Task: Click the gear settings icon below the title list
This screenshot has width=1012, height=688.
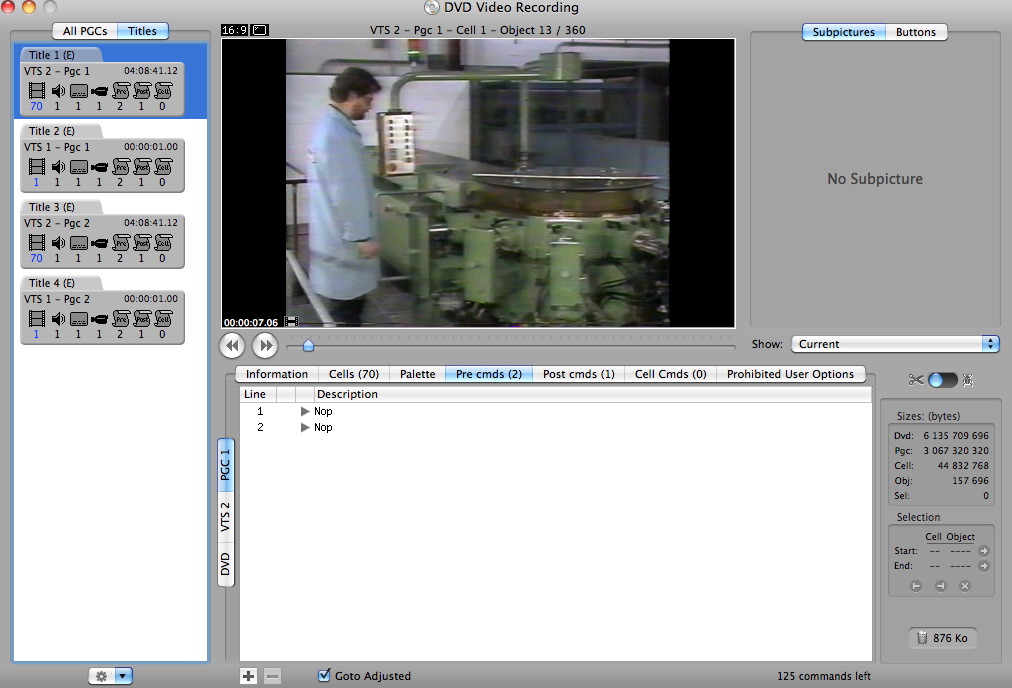Action: pos(102,676)
